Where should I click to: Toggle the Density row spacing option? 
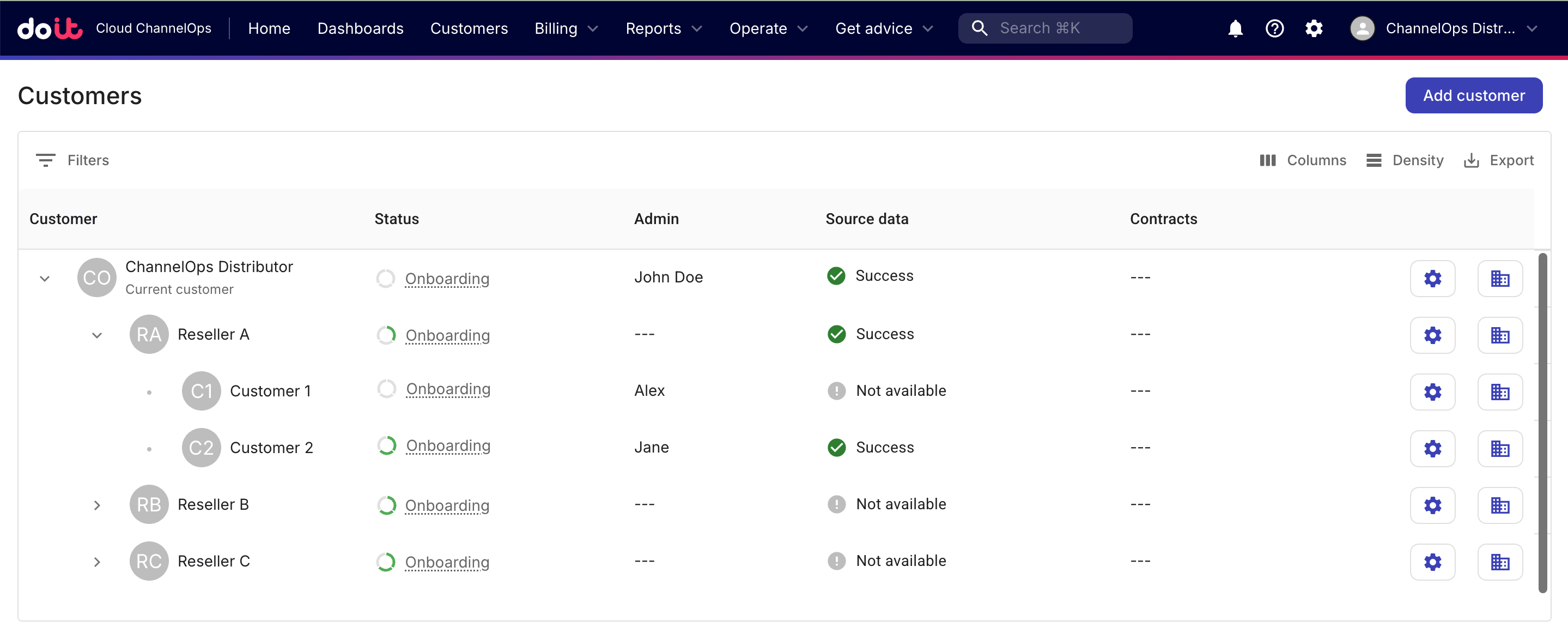1405,160
